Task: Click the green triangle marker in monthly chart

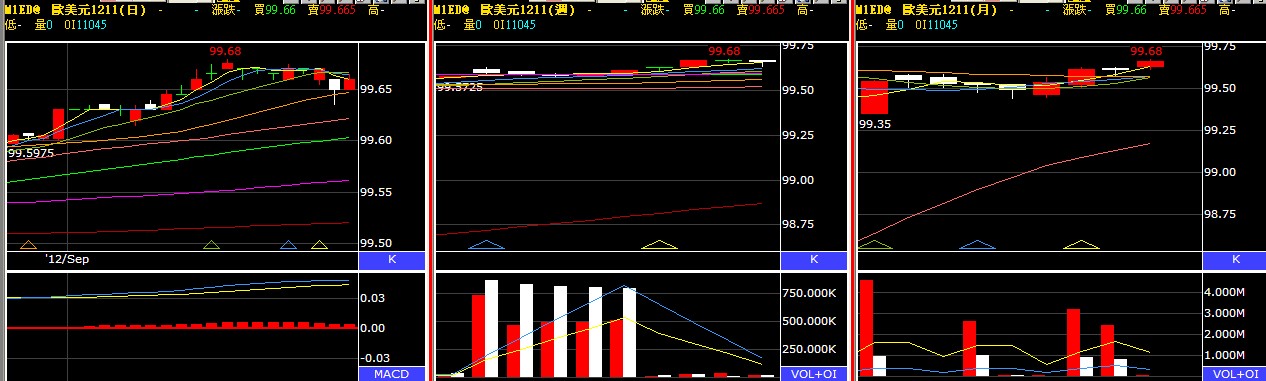Action: point(875,245)
